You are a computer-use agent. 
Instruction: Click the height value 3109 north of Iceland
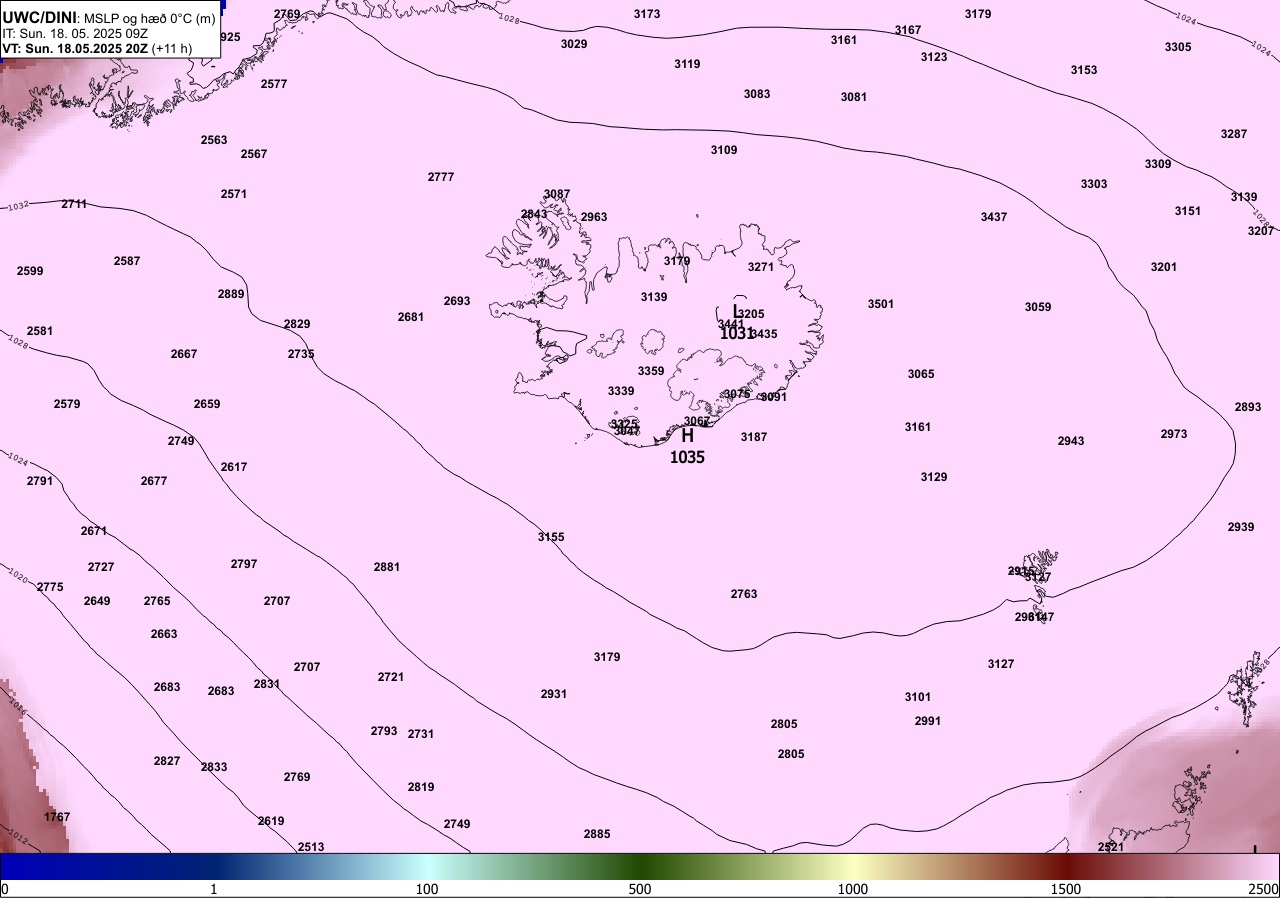[724, 150]
